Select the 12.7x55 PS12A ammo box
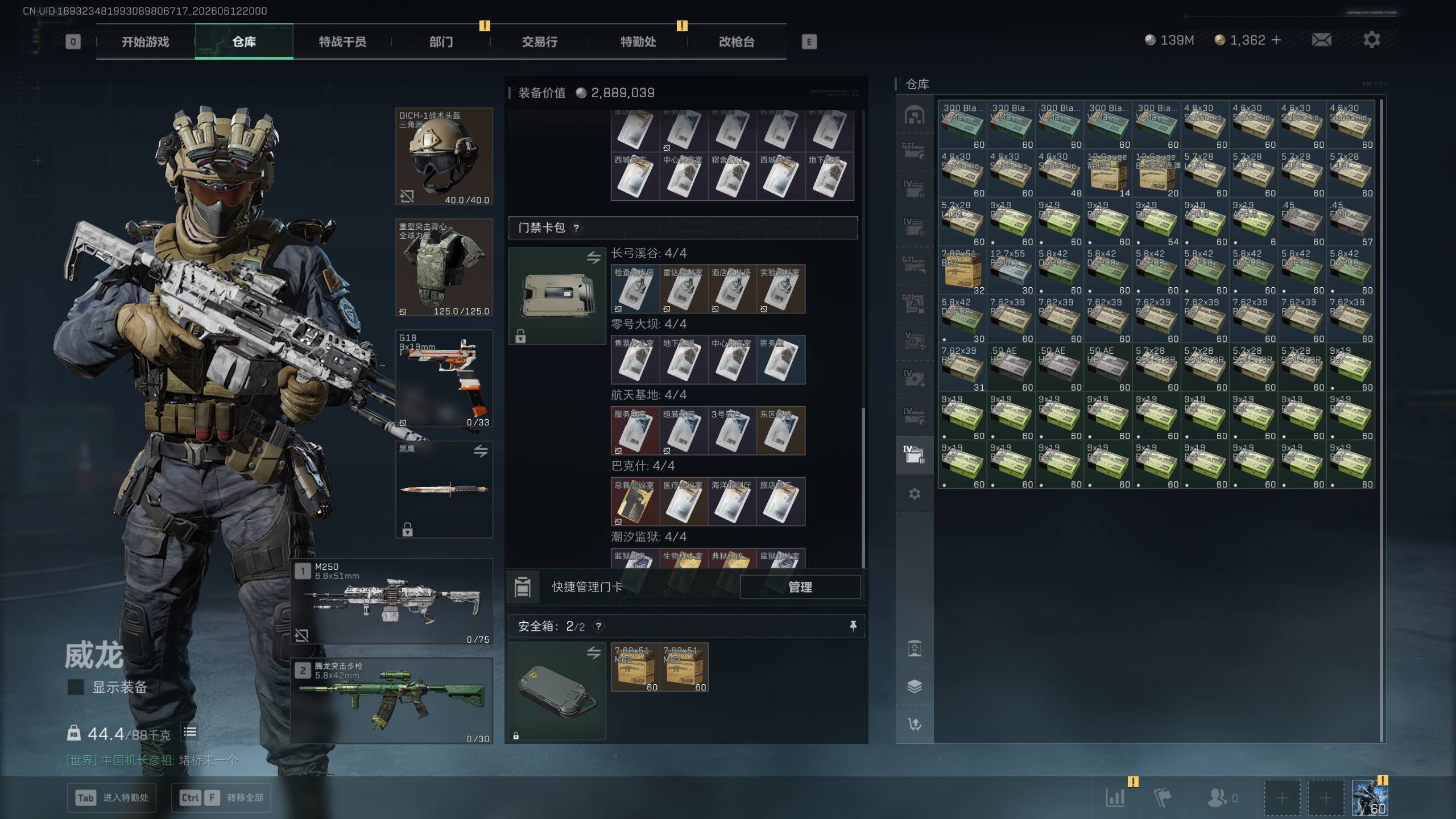The width and height of the screenshot is (1456, 819). coord(1011,271)
